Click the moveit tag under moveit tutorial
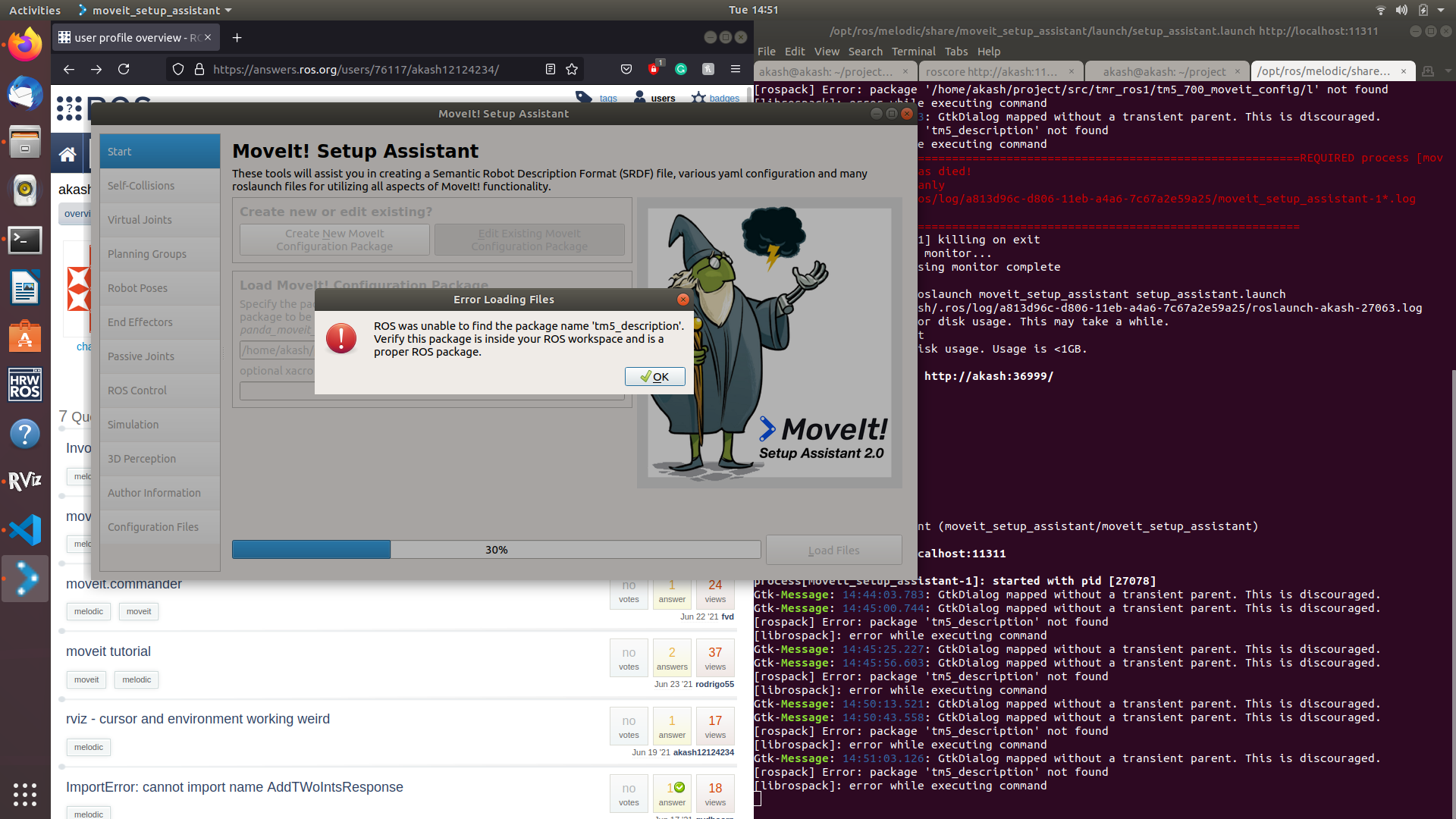1456x819 pixels. (x=86, y=679)
